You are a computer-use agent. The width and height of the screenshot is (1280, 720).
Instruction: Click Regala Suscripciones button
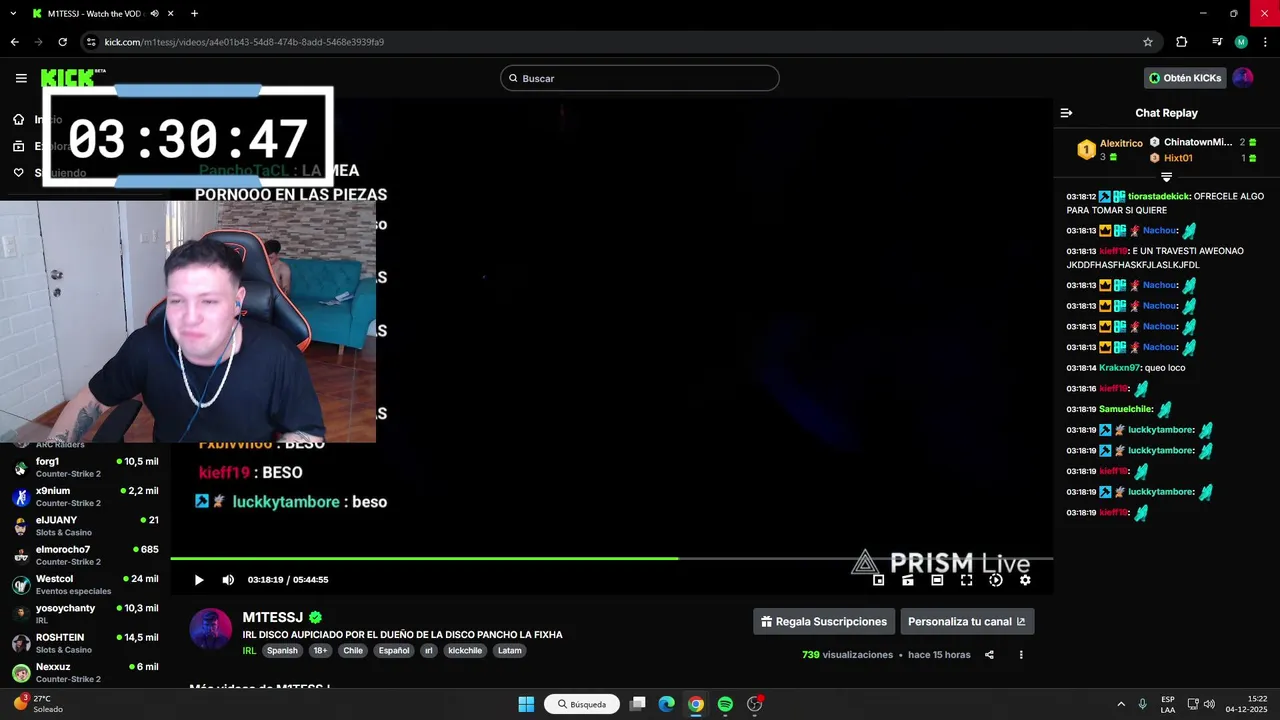tap(823, 621)
